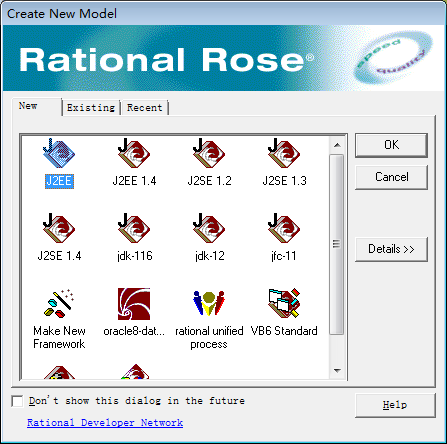Click the Cancel button
447x444 pixels.
[391, 177]
